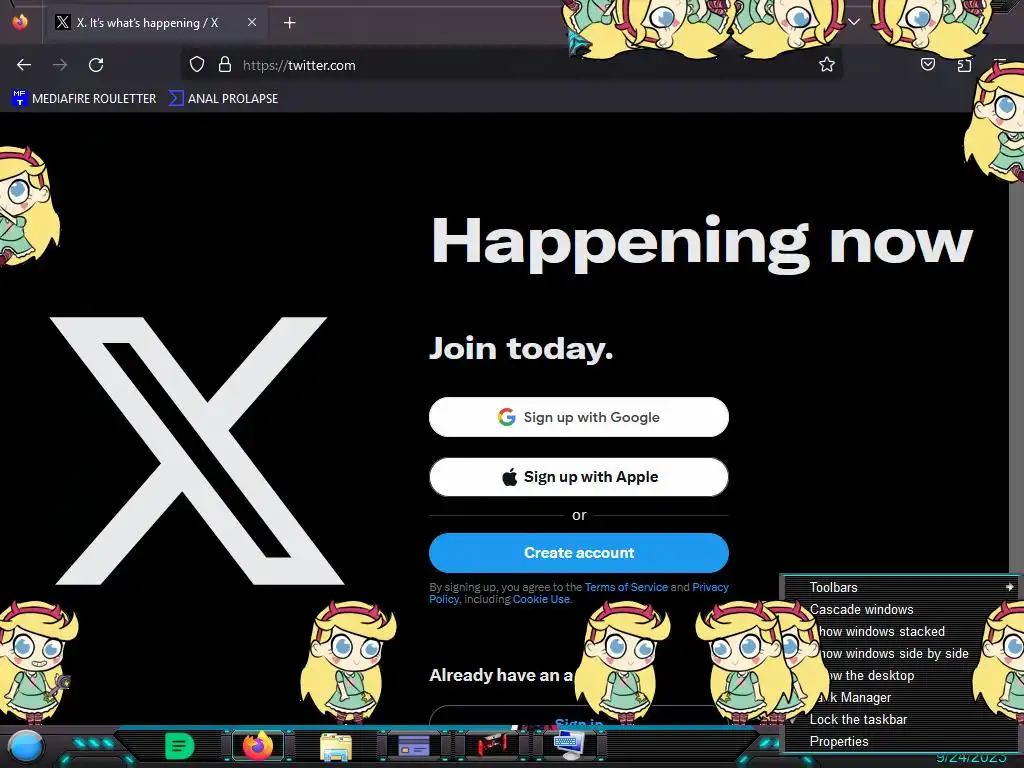
Task: Click the address bar showing twitter.com
Action: 509,65
